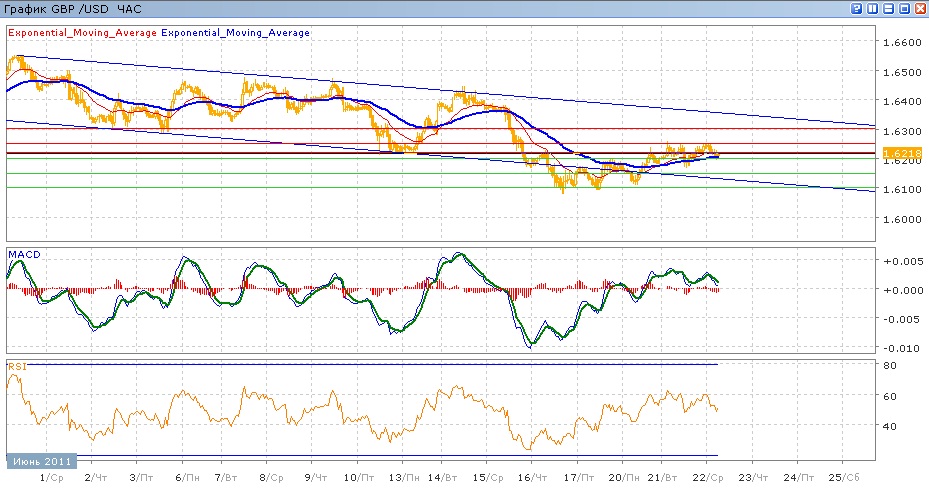Image resolution: width=929 pixels, height=489 pixels.
Task: Click the 25/Сб date on time axis
Action: pyautogui.click(x=844, y=478)
